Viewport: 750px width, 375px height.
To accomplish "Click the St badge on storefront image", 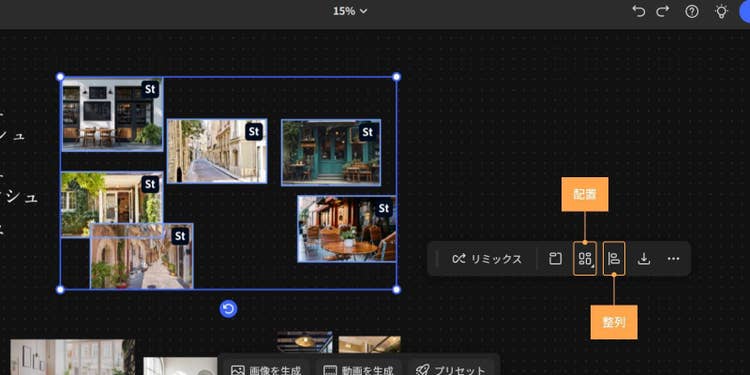I will [x=150, y=89].
